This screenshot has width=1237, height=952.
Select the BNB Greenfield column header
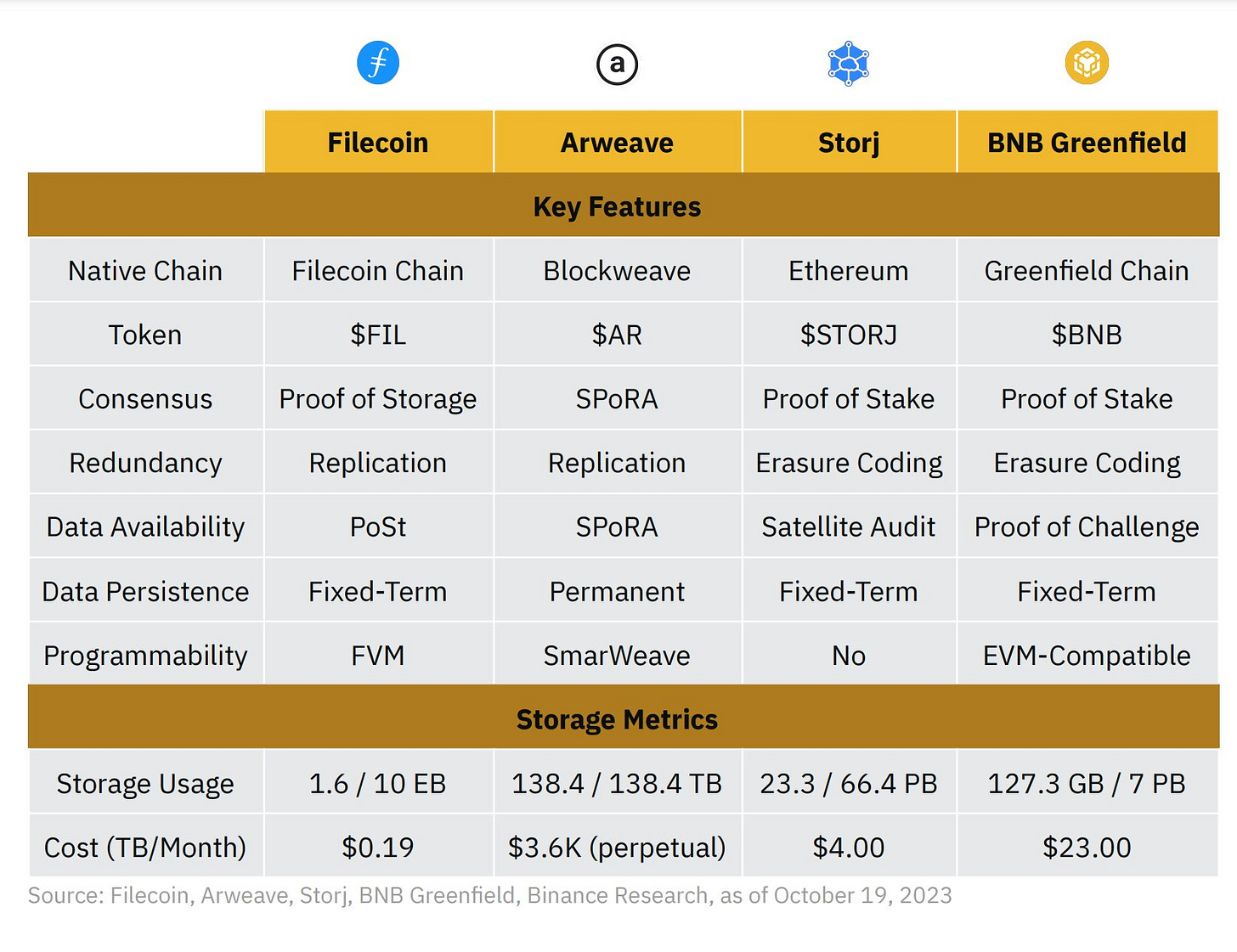[x=1087, y=142]
